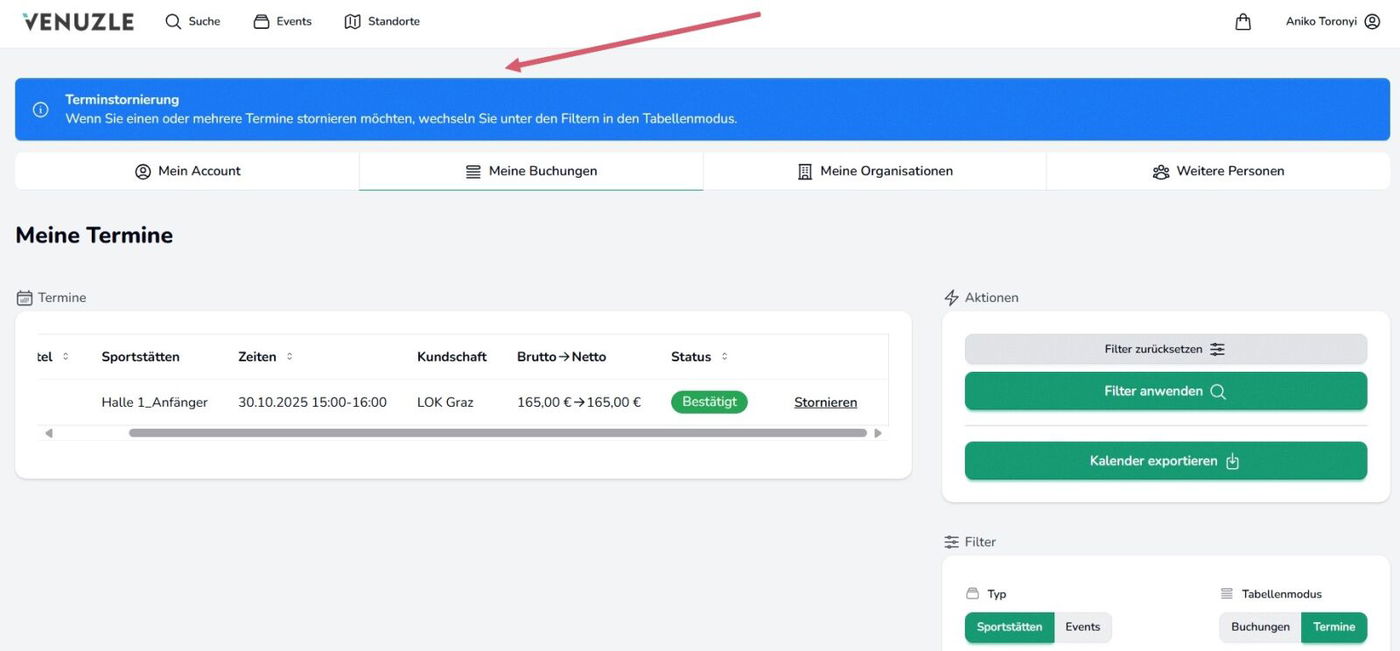Screen dimensions: 1400x651
Task: Click the Events ticket icon
Action: pyautogui.click(x=261, y=21)
